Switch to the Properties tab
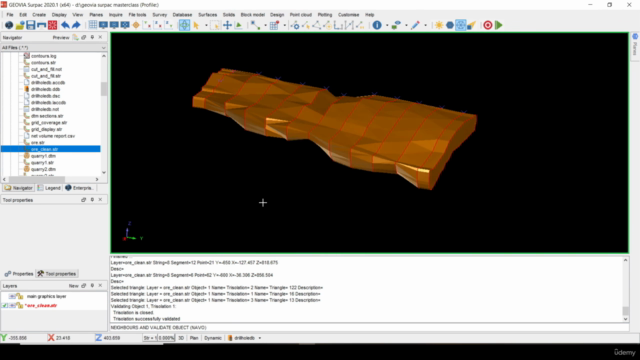Screen dimensions: 640x360 pos(19,273)
